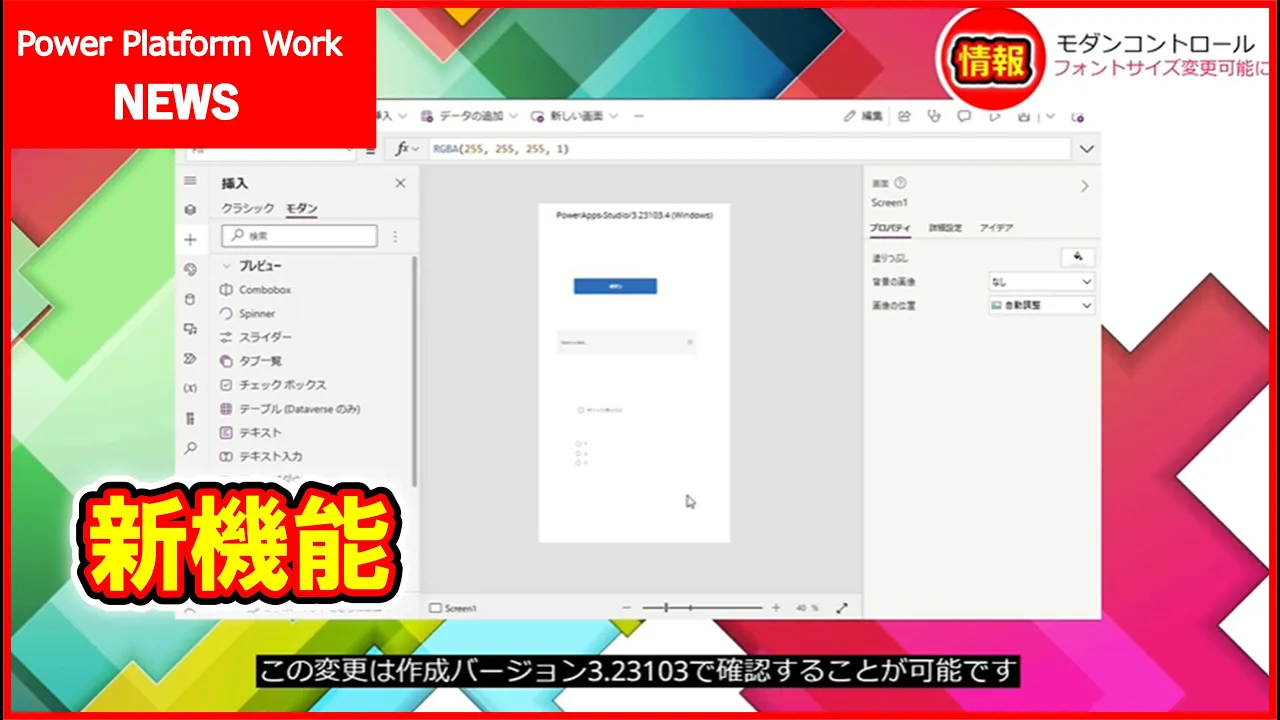Switch to the アイデア tab

[996, 228]
